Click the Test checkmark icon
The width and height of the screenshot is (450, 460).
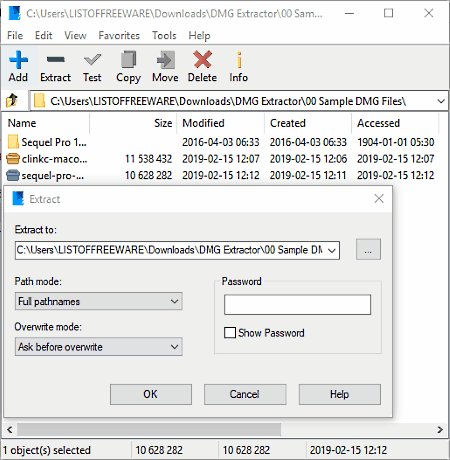click(x=92, y=60)
